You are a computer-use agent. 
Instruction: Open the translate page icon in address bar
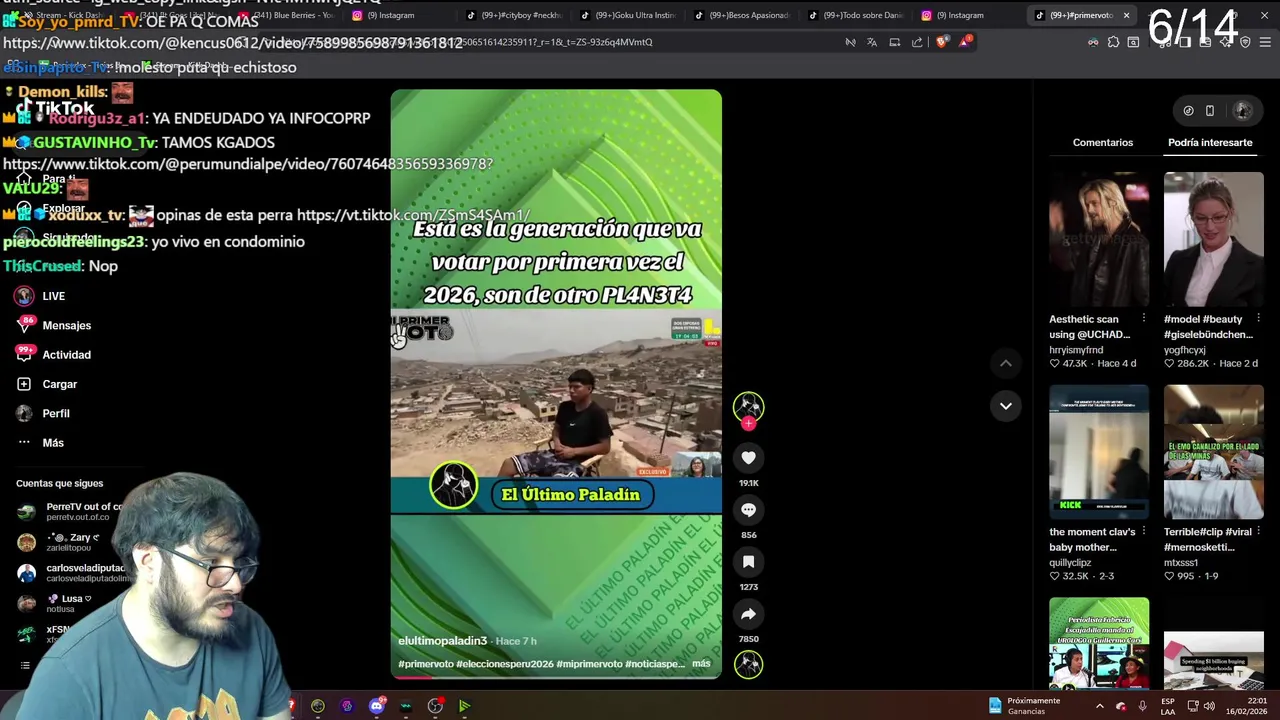(x=872, y=42)
